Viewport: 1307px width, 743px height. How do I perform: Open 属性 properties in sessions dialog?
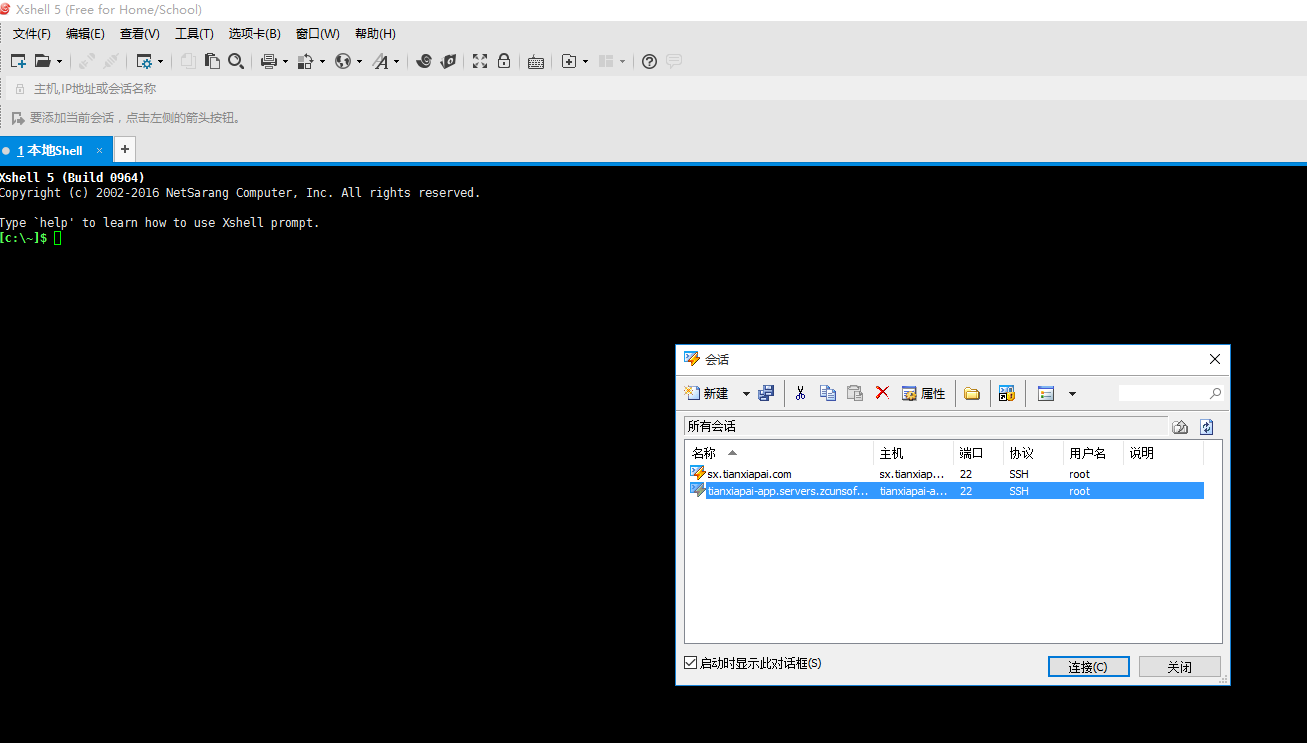coord(923,394)
